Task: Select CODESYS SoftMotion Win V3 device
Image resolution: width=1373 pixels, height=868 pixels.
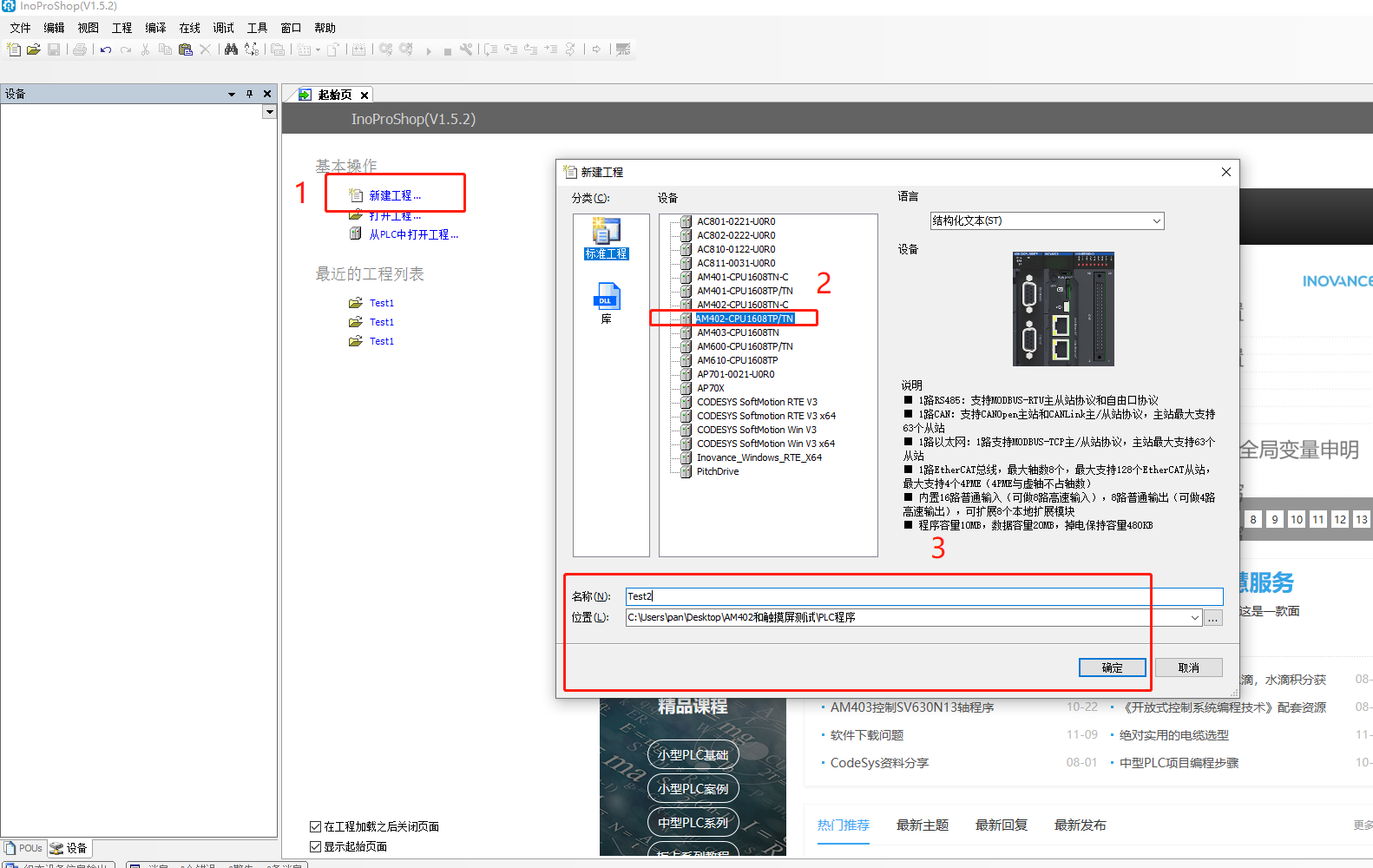Action: tap(756, 430)
